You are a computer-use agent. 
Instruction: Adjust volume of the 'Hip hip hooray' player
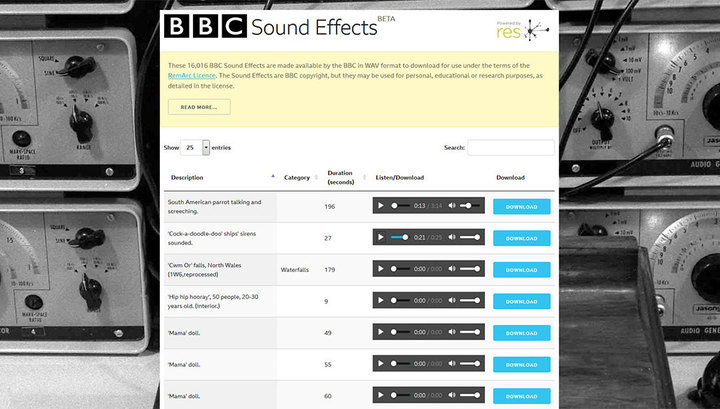[x=470, y=300]
